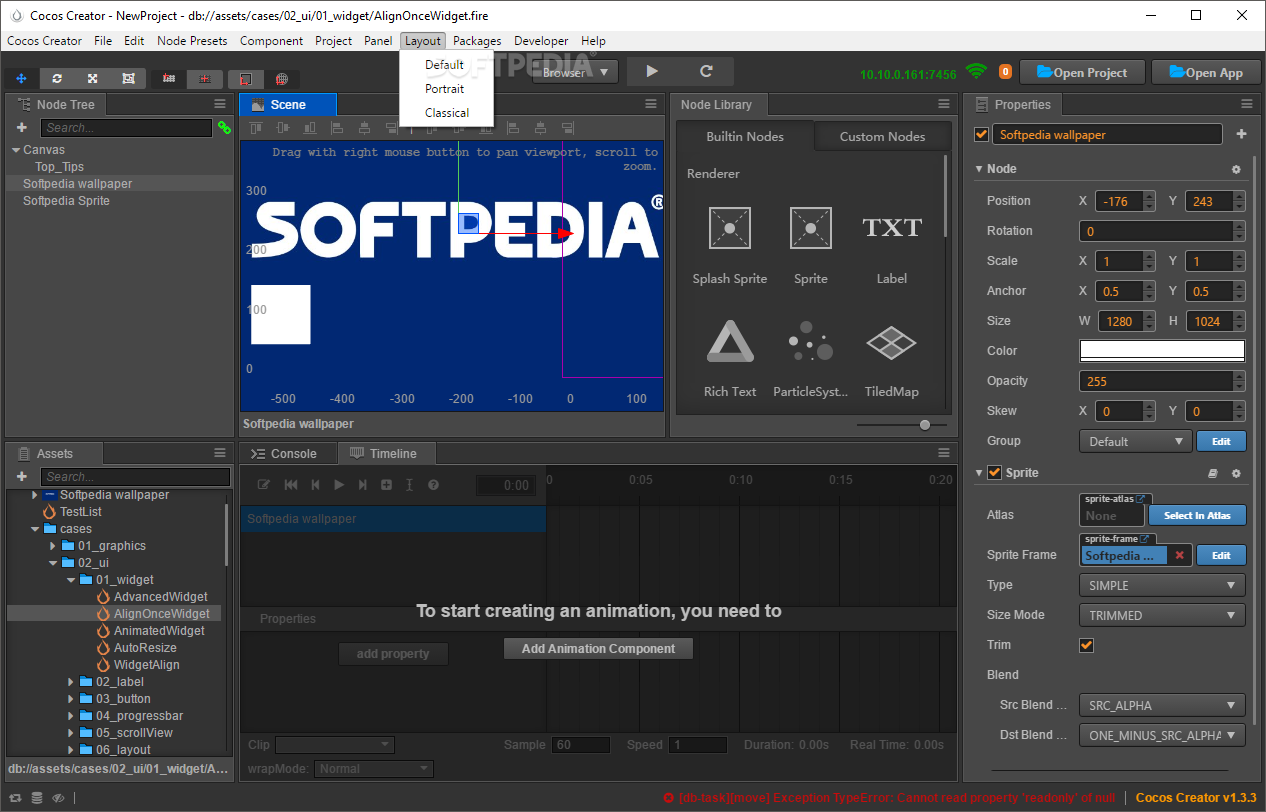Open the white Color swatch picker
The image size is (1266, 812).
point(1162,351)
